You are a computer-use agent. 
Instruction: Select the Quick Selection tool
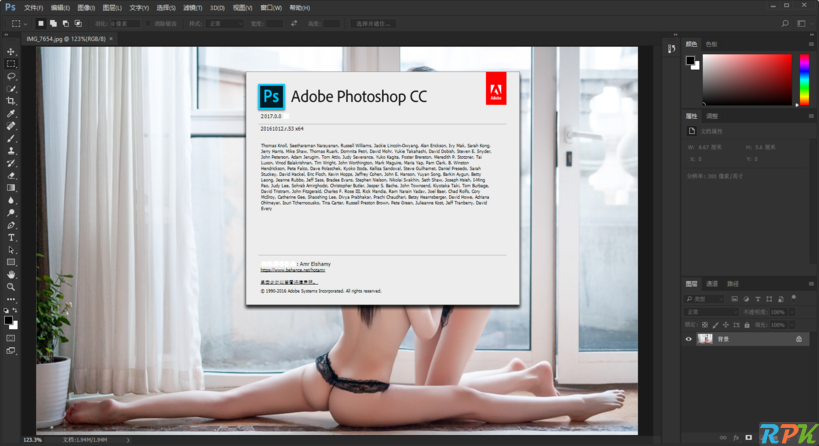(11, 89)
